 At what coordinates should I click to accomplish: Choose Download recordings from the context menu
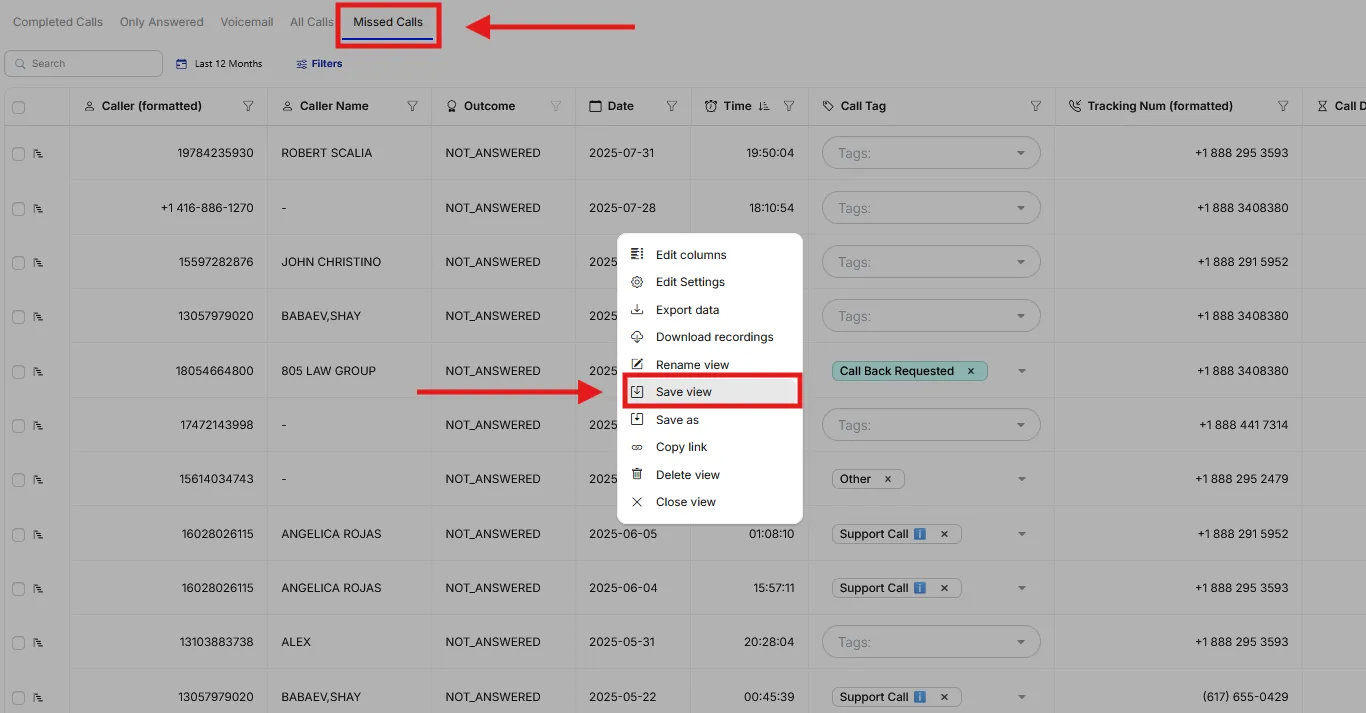tap(710, 337)
